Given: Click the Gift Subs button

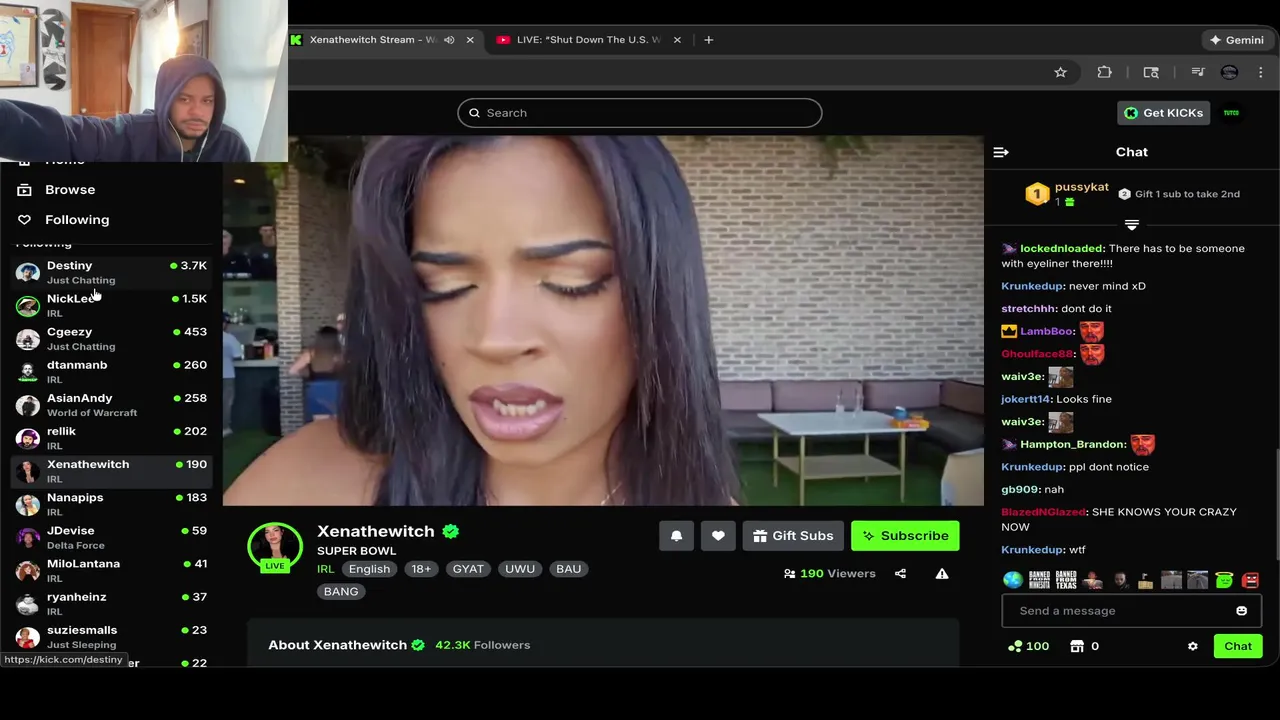Looking at the screenshot, I should tap(793, 536).
